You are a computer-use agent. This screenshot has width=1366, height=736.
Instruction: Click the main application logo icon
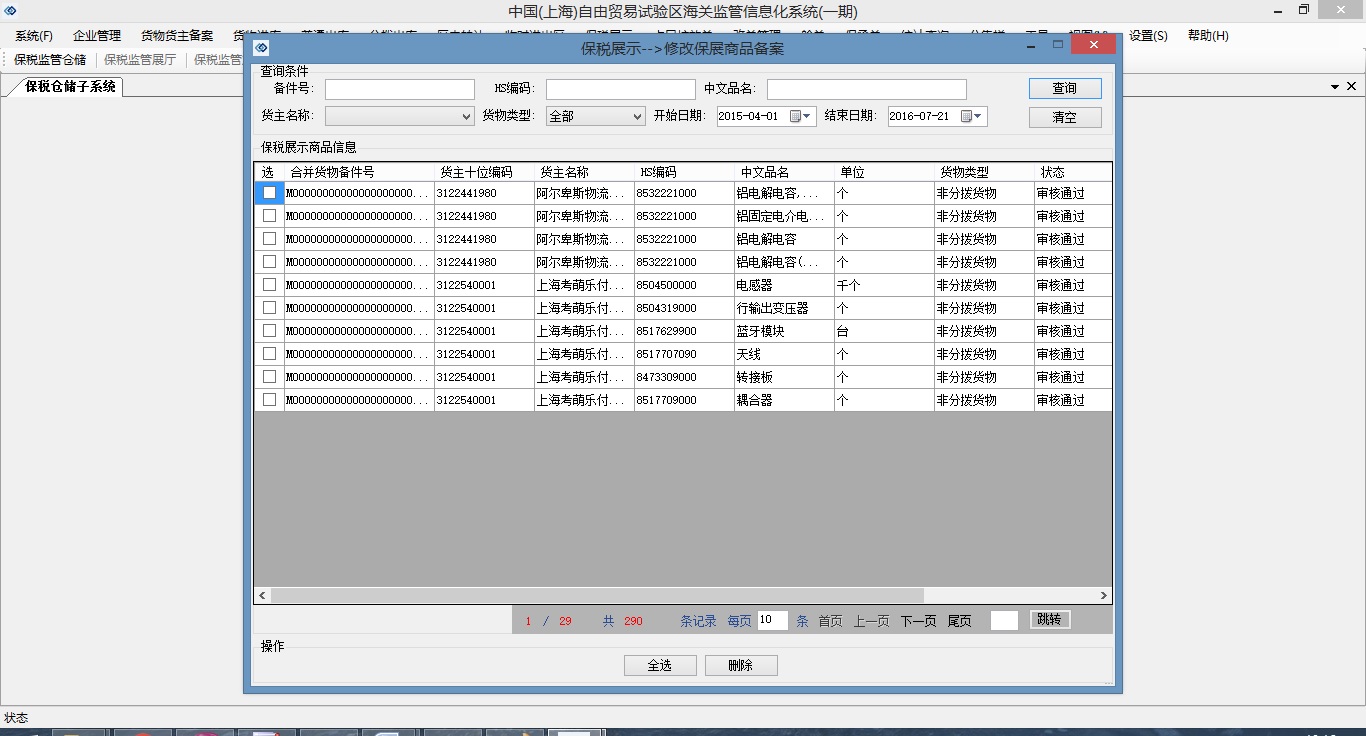[11, 11]
